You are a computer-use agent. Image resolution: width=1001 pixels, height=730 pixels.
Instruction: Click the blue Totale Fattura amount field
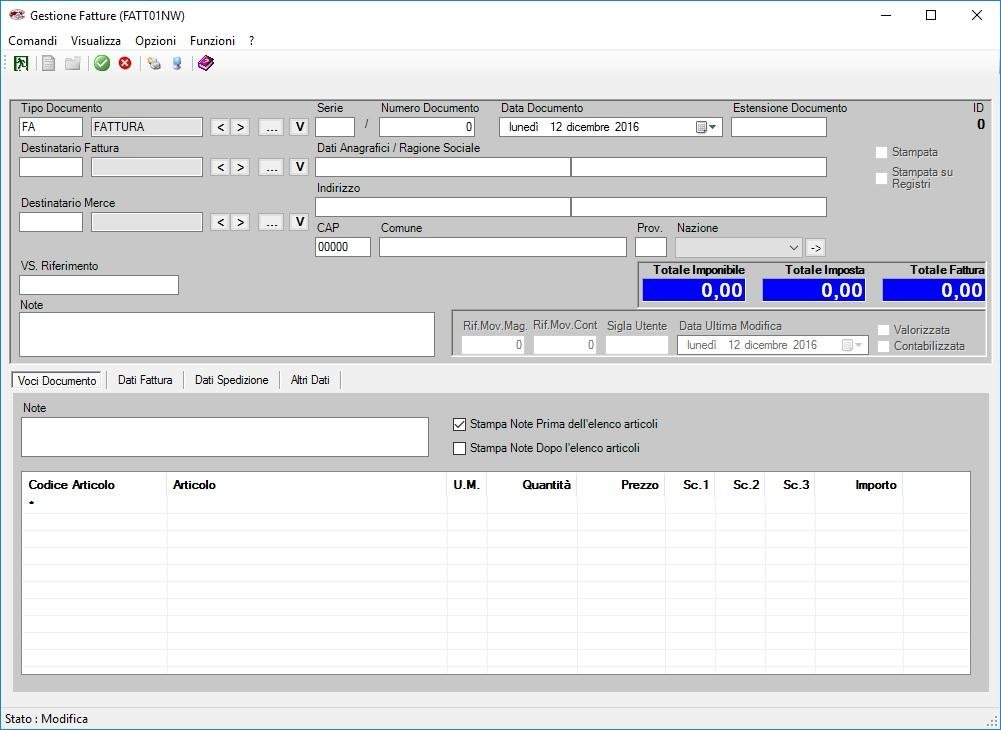click(933, 289)
